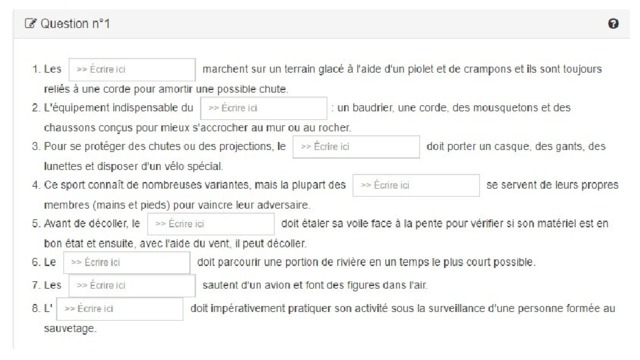Click the text "se servent de leurs propres"

tap(552, 185)
